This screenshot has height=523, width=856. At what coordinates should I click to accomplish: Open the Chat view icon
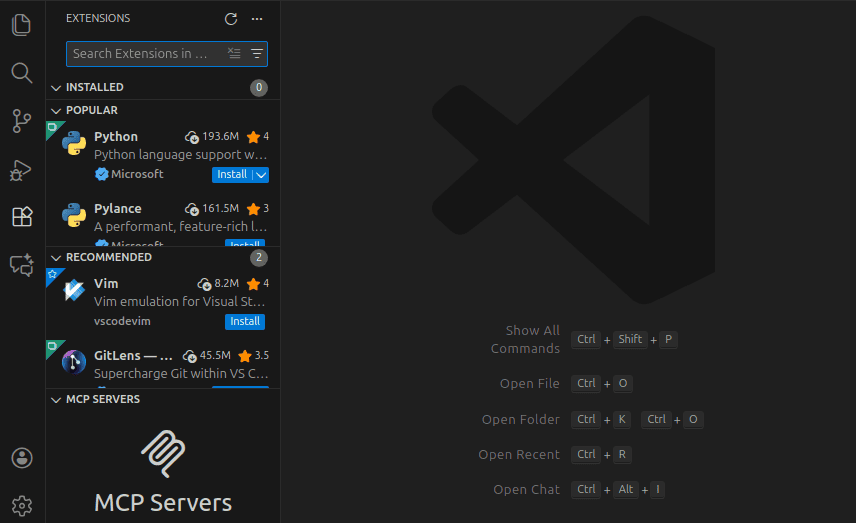click(x=22, y=265)
